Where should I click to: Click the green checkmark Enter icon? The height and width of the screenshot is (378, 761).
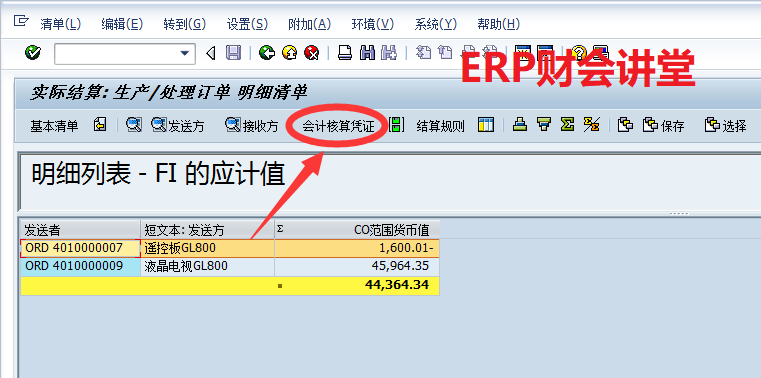pyautogui.click(x=33, y=52)
